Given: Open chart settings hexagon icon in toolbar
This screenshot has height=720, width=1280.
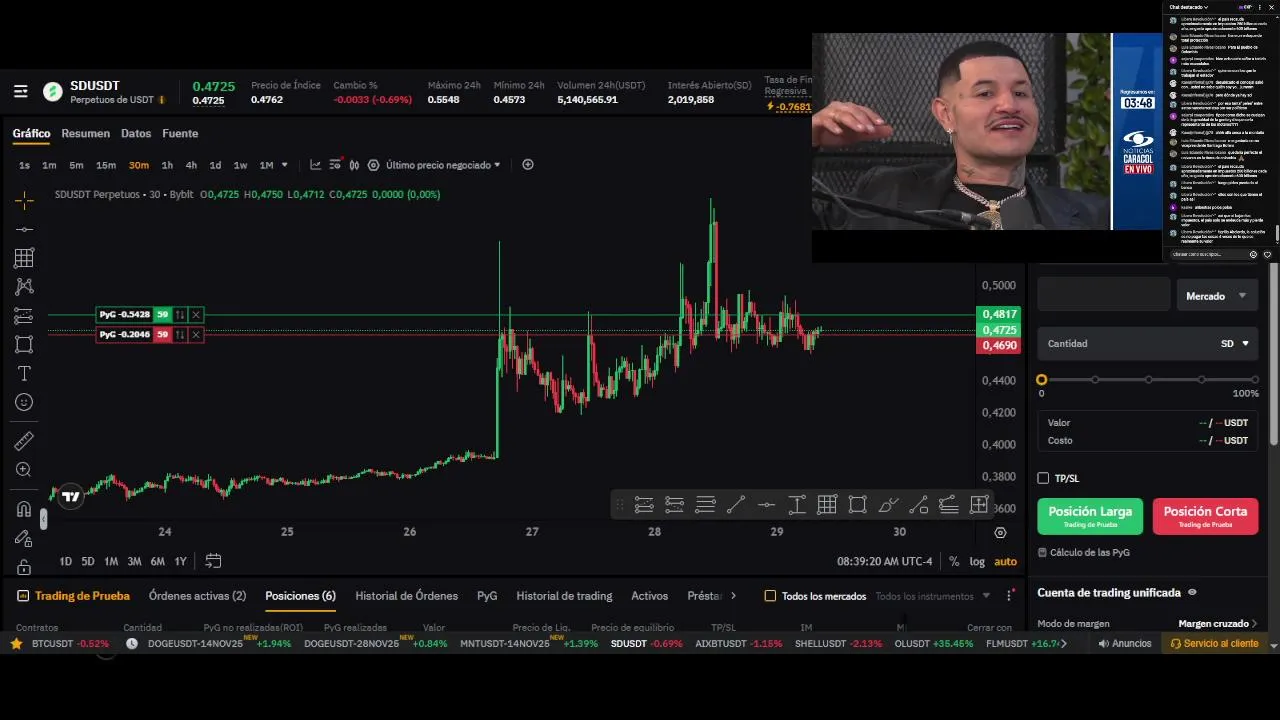Looking at the screenshot, I should click(x=373, y=165).
